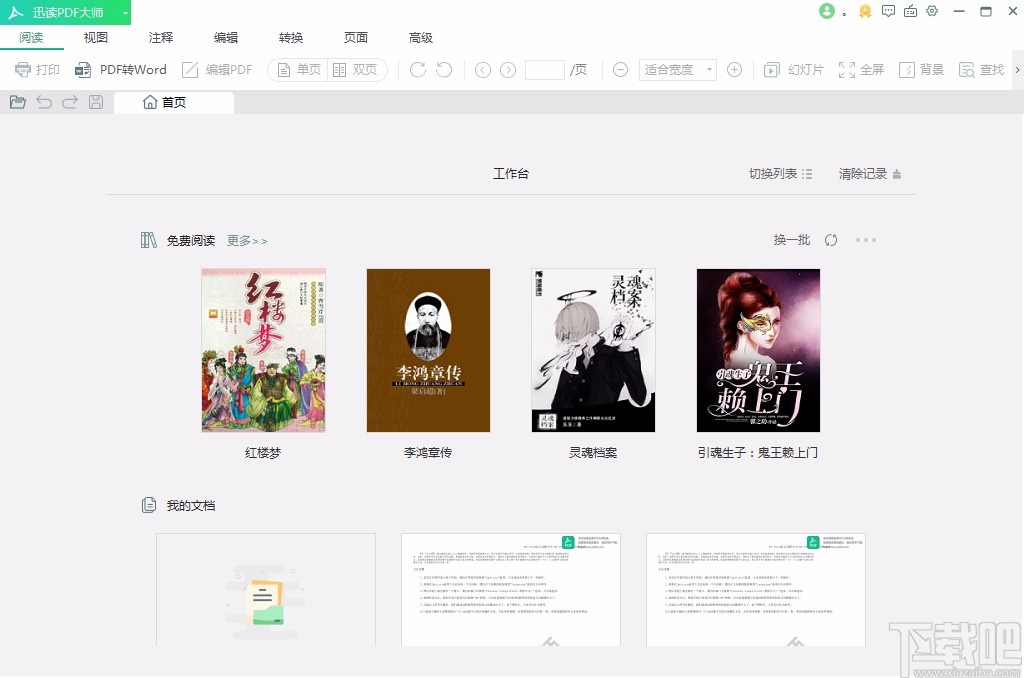Start 幻灯片 slideshow mode
Image resolution: width=1024 pixels, height=678 pixels.
[x=793, y=69]
